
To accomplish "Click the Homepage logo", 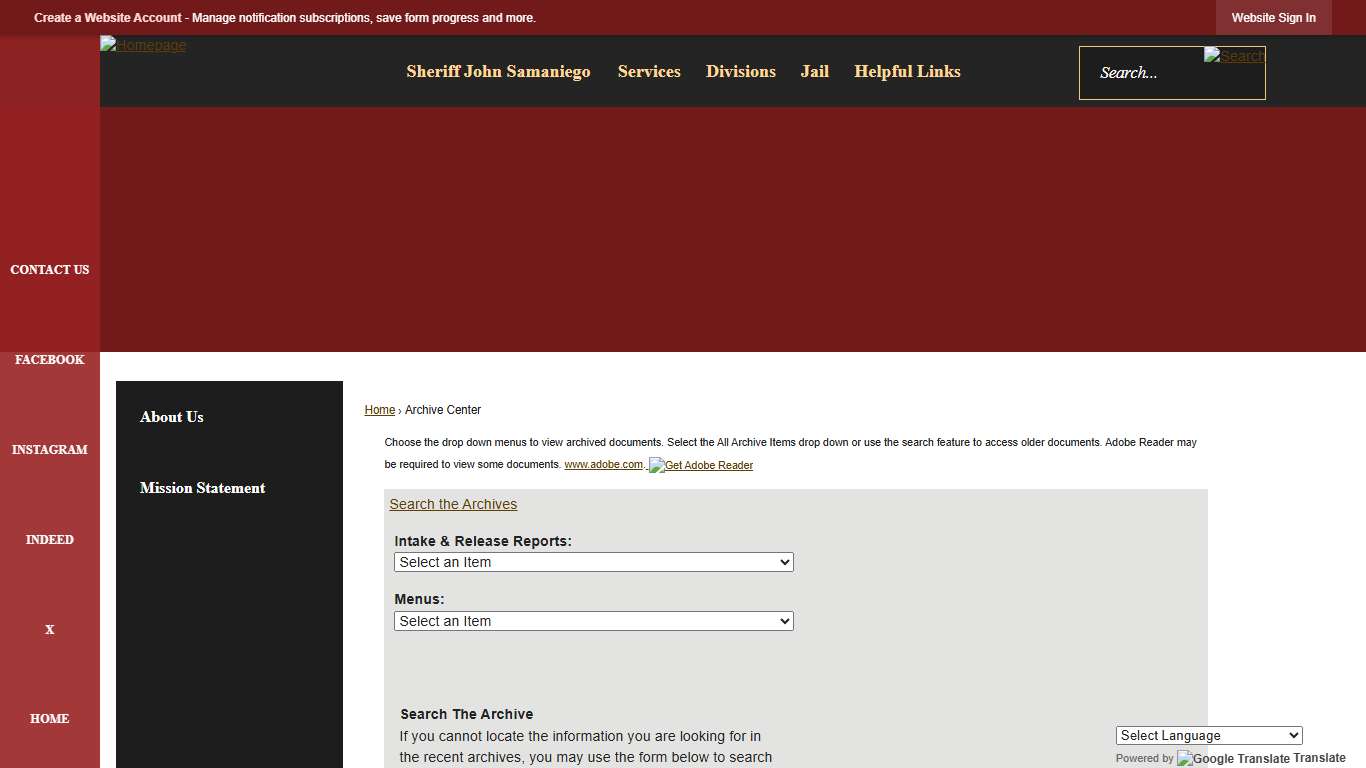I will pyautogui.click(x=142, y=45).
